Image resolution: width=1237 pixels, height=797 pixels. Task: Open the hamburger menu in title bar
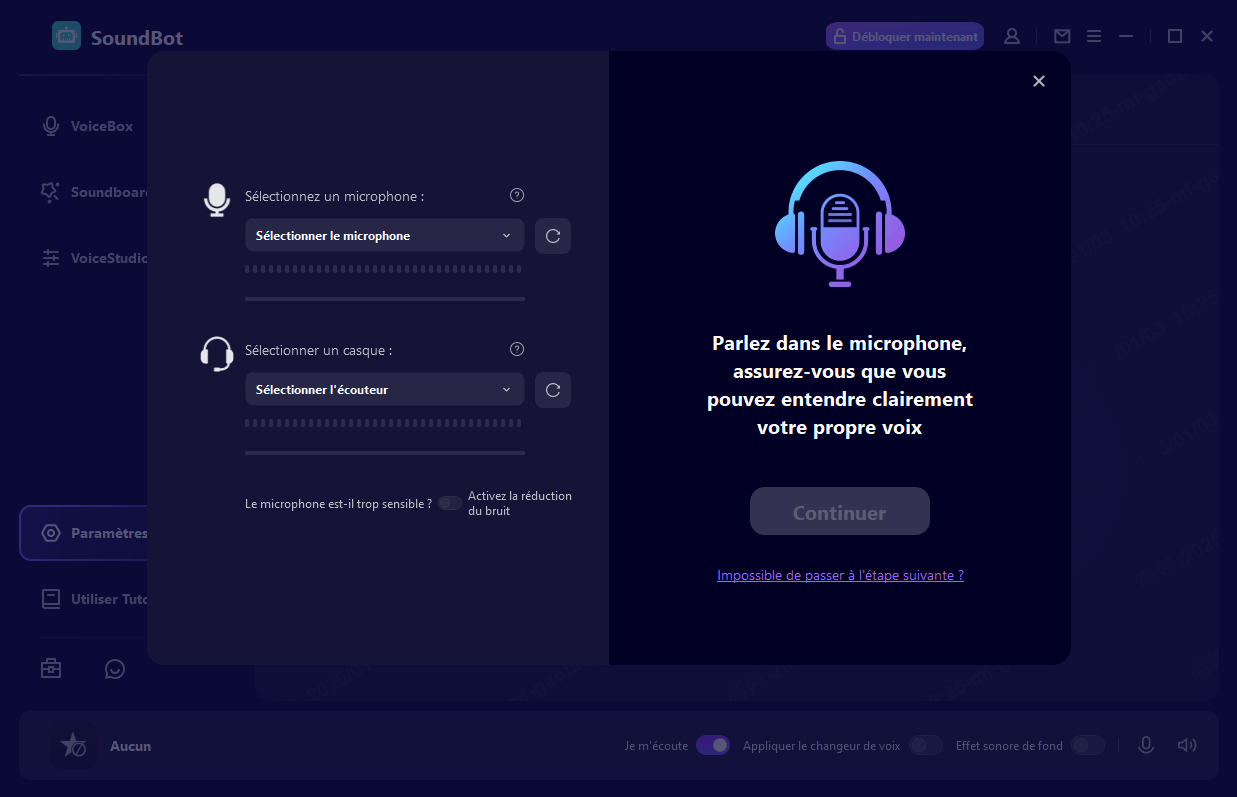(1094, 36)
